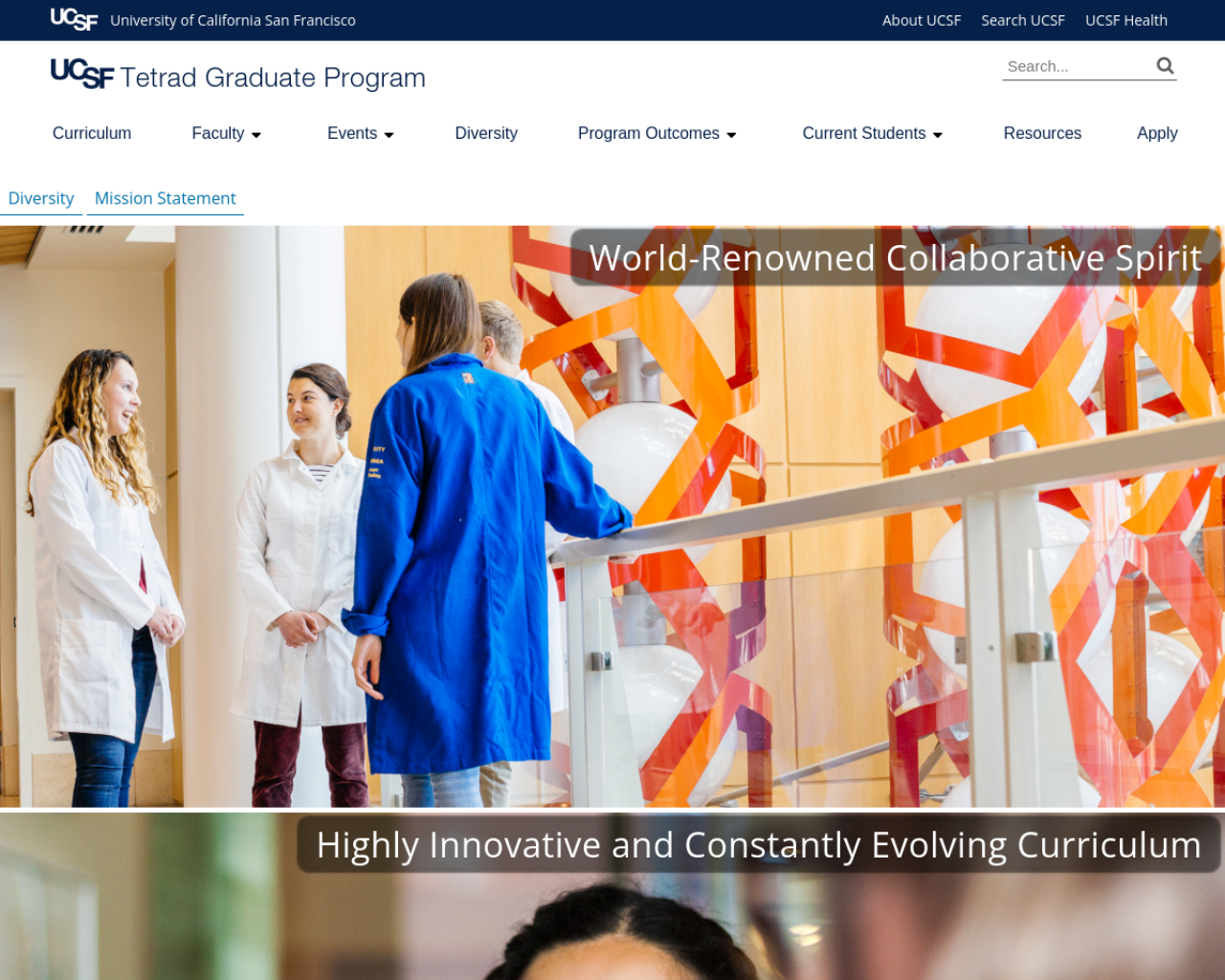1225x980 pixels.
Task: Expand the Faculty dropdown arrow
Action: [256, 135]
